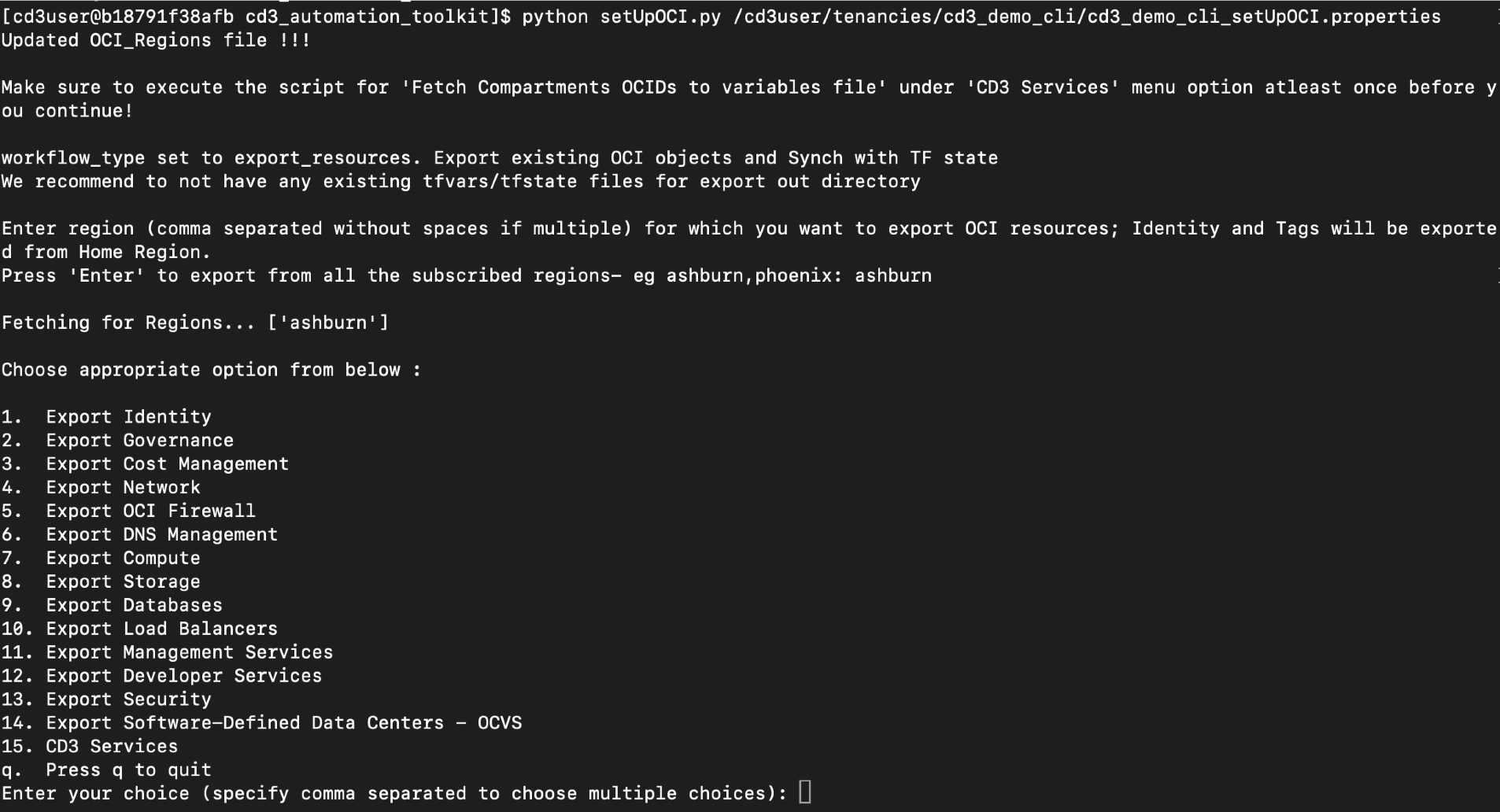Select Export Load Balancers option
Screen dimensions: 1500x812
point(139,629)
